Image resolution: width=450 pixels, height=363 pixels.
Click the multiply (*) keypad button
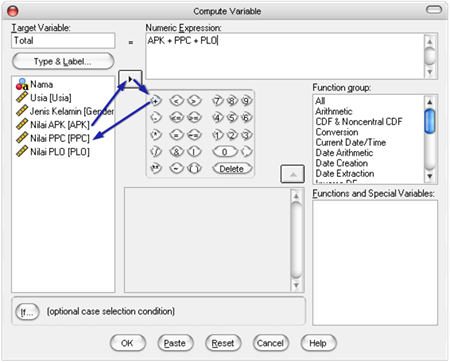(156, 135)
